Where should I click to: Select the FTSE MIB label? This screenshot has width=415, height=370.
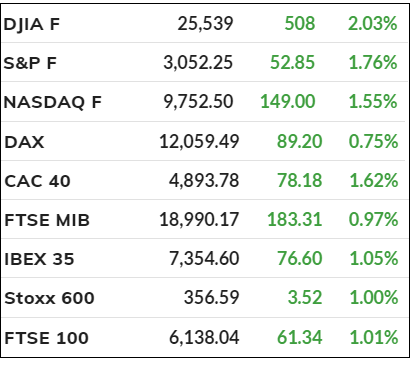click(47, 220)
